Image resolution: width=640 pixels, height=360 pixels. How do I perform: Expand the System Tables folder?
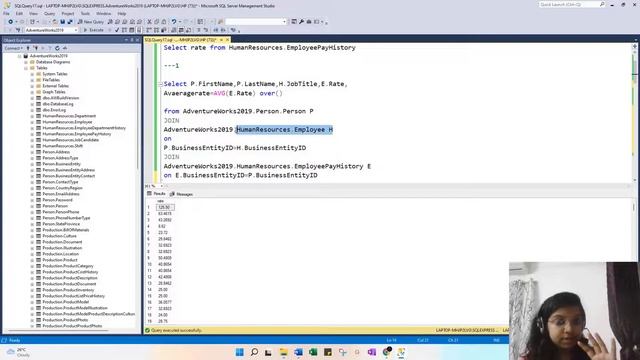(32, 74)
